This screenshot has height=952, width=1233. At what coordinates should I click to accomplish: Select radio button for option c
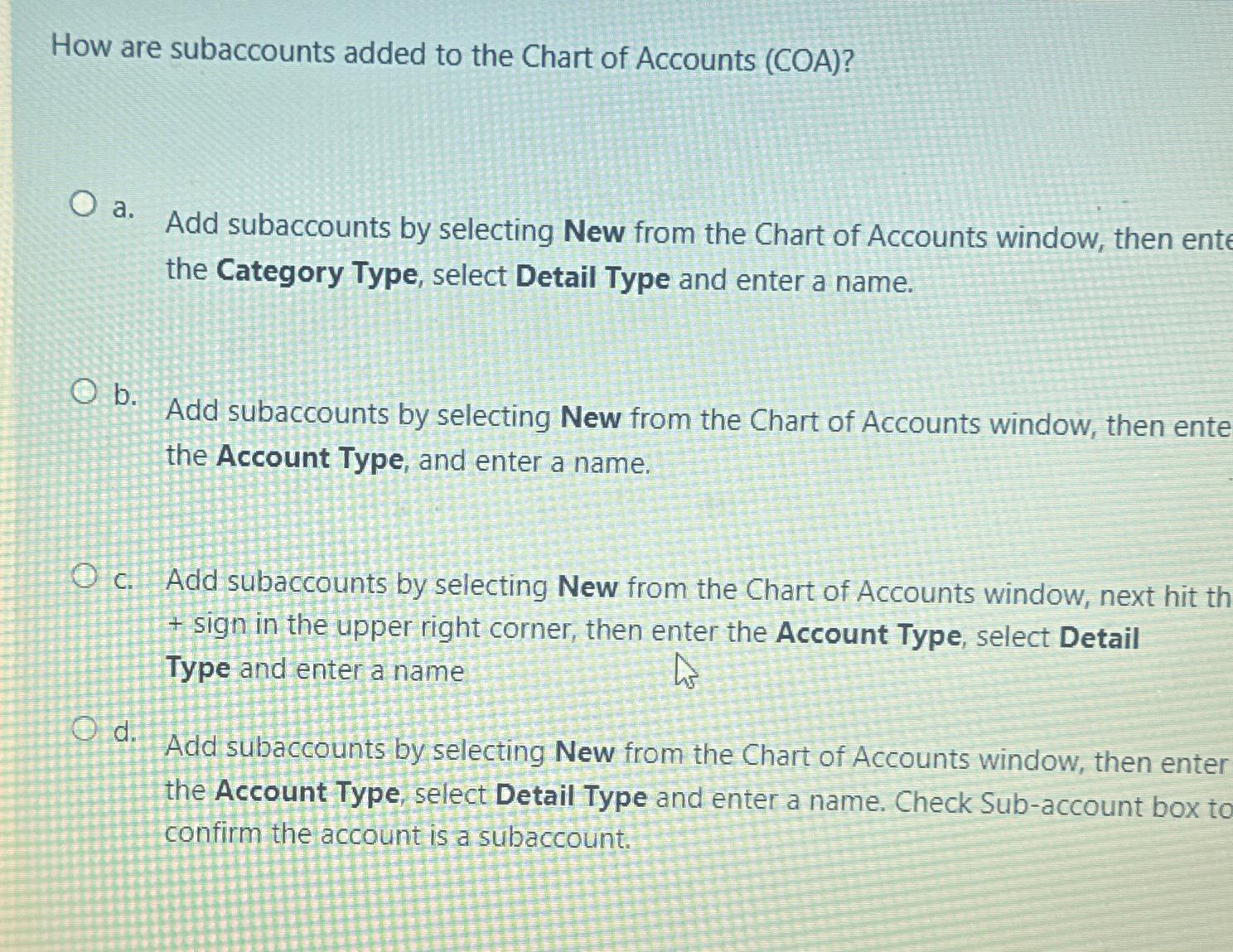[x=83, y=575]
